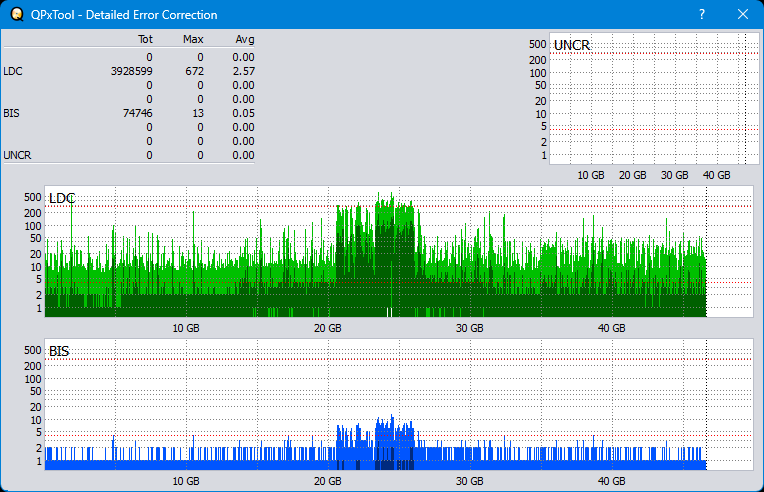Select the BIS row label in statistics table
This screenshot has width=764, height=492.
(12, 113)
